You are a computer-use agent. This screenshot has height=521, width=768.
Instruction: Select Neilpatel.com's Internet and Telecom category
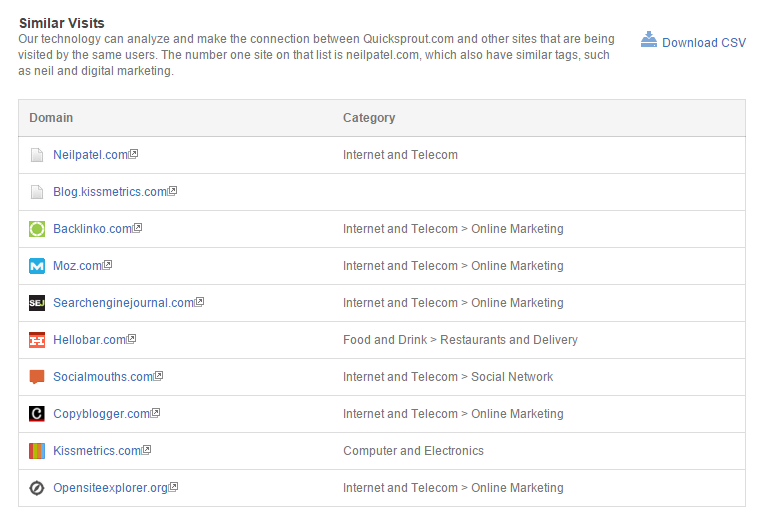click(400, 155)
